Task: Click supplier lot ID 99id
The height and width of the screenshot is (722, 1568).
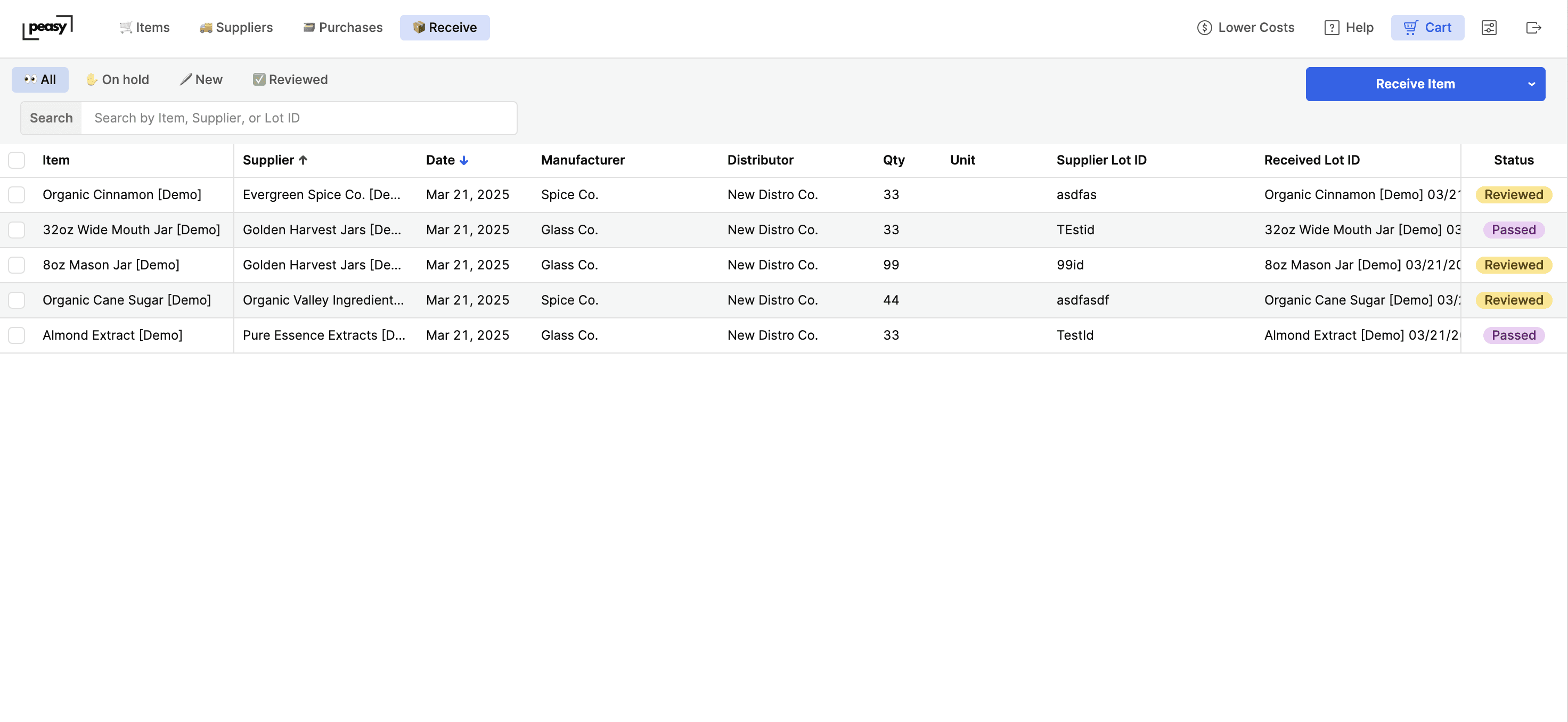Action: tap(1070, 265)
